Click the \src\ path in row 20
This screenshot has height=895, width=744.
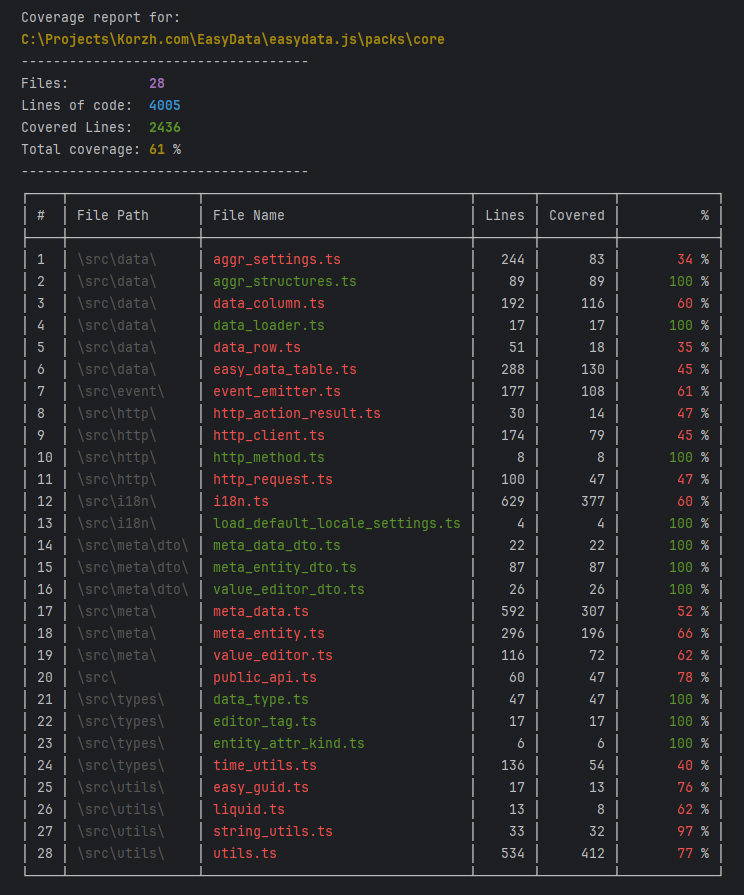pos(97,678)
